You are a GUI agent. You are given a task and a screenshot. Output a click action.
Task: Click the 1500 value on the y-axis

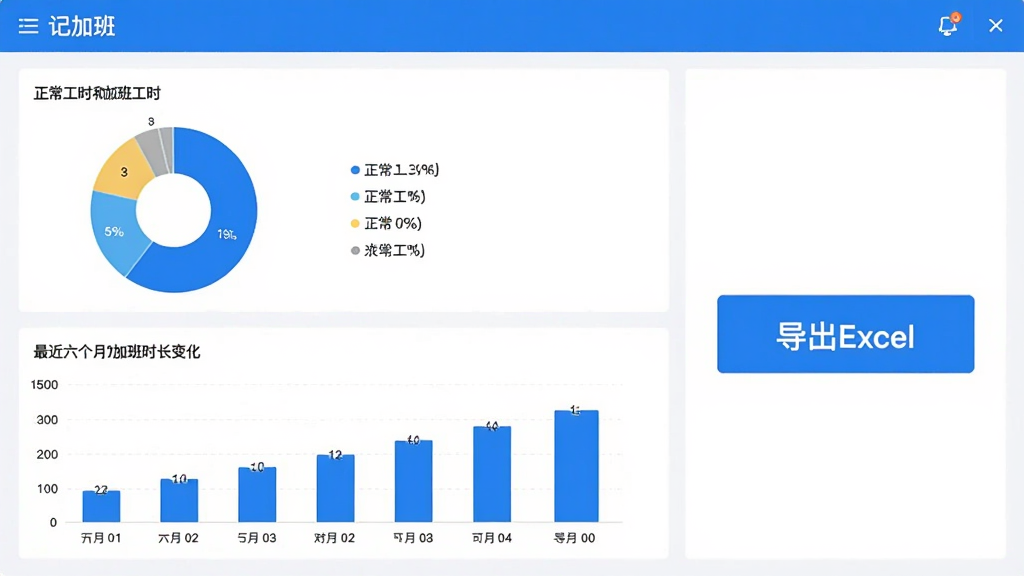[x=44, y=385]
